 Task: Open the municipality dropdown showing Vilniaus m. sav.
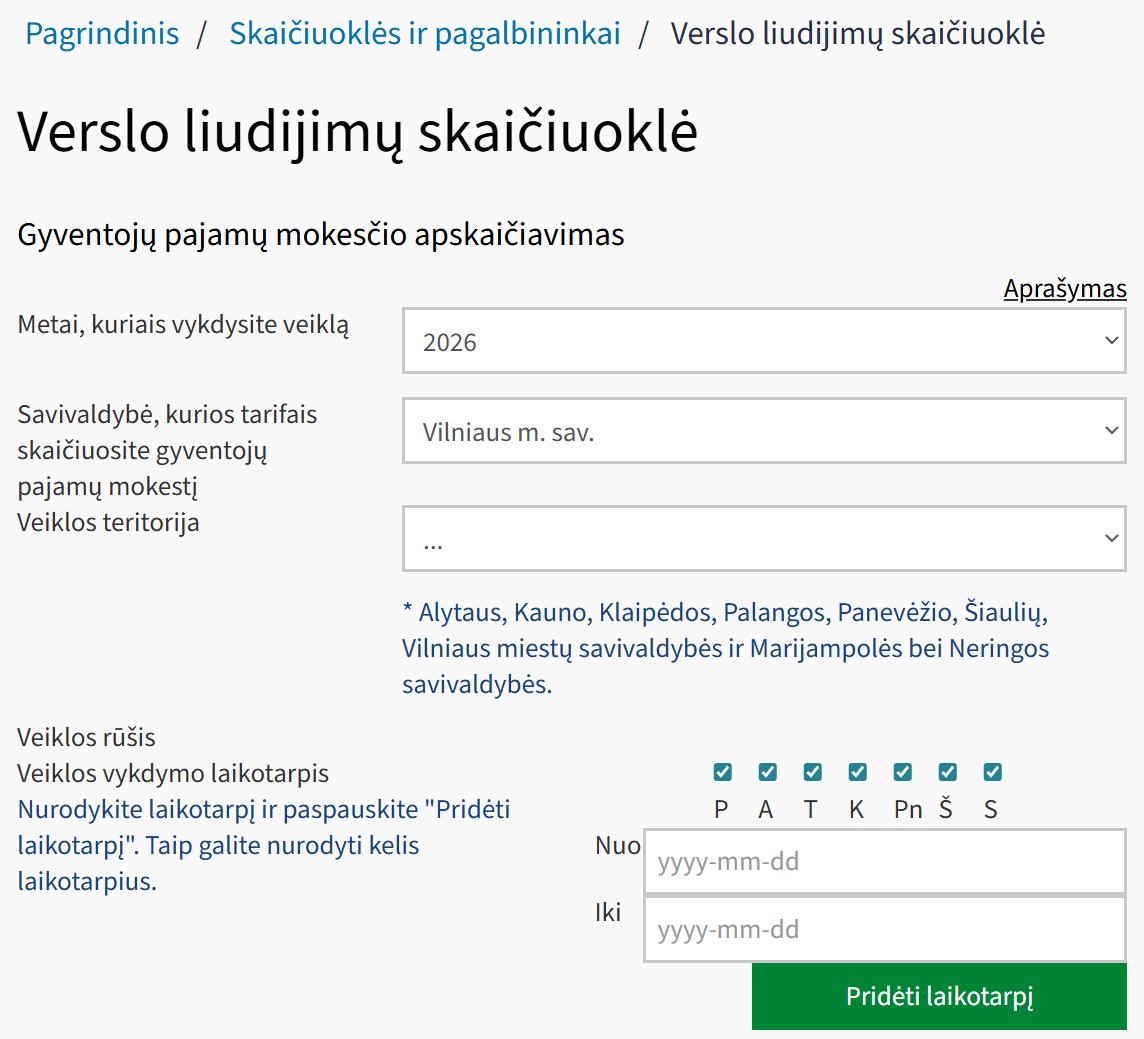[x=765, y=430]
